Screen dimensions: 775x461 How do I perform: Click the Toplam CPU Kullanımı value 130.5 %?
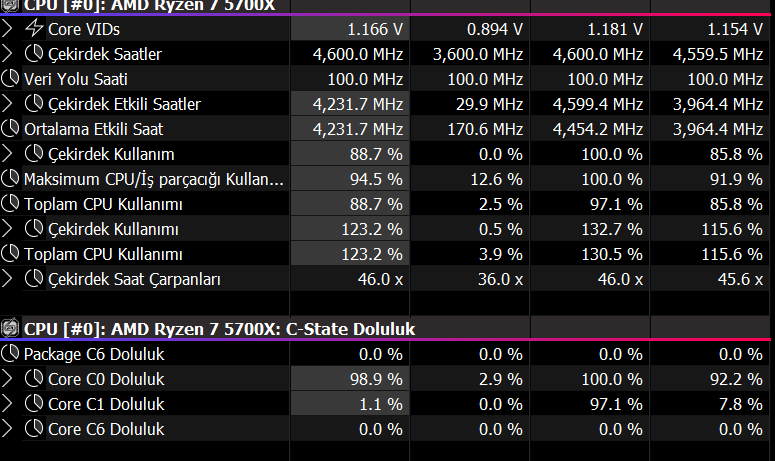(612, 254)
